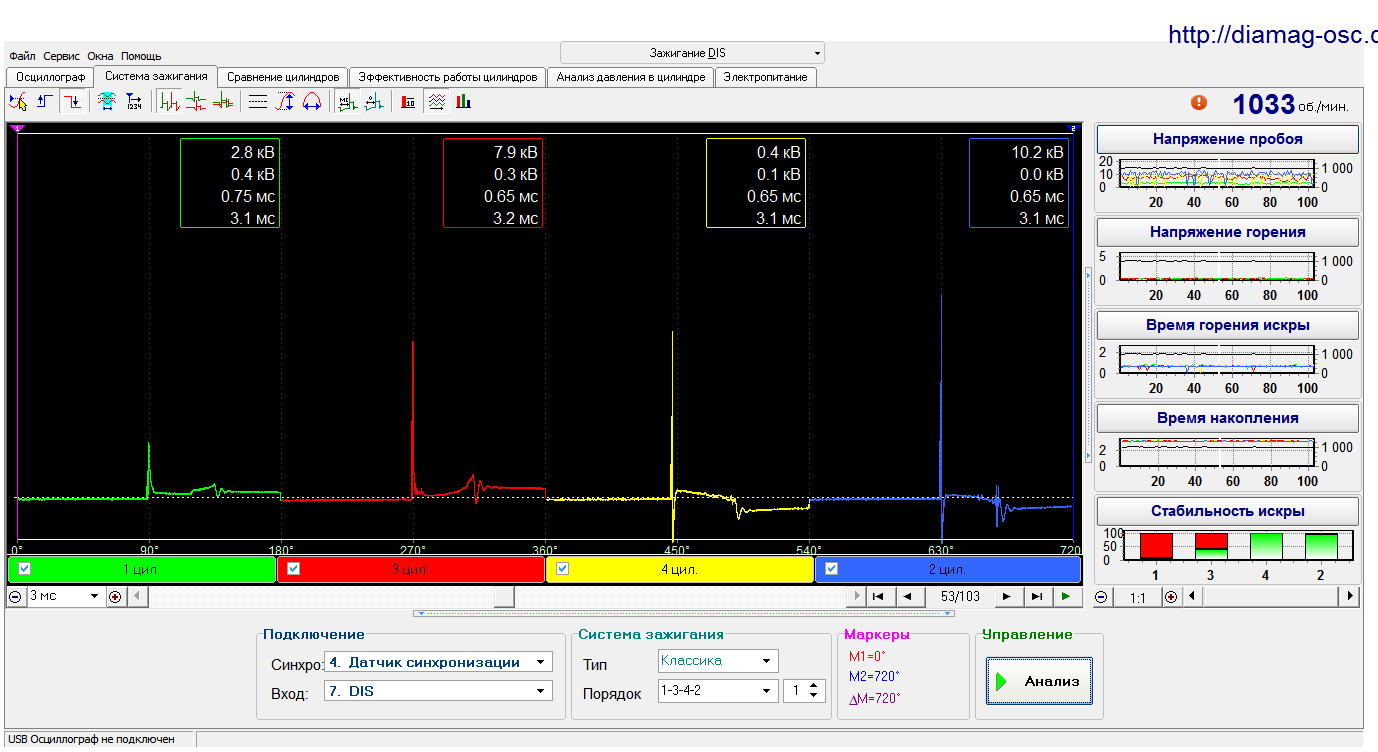Zoom in timebase with red plus icon
The height and width of the screenshot is (752, 1378).
tap(115, 596)
